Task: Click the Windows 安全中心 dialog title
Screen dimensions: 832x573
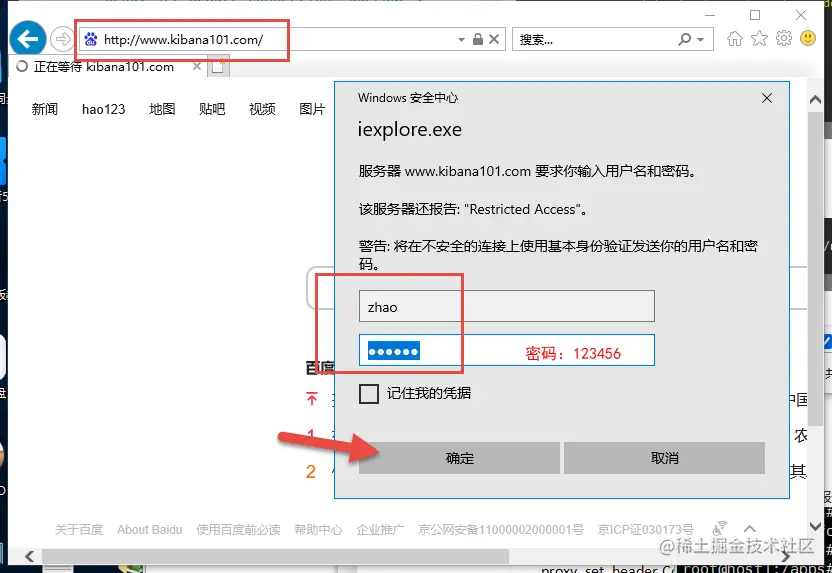Action: click(408, 98)
